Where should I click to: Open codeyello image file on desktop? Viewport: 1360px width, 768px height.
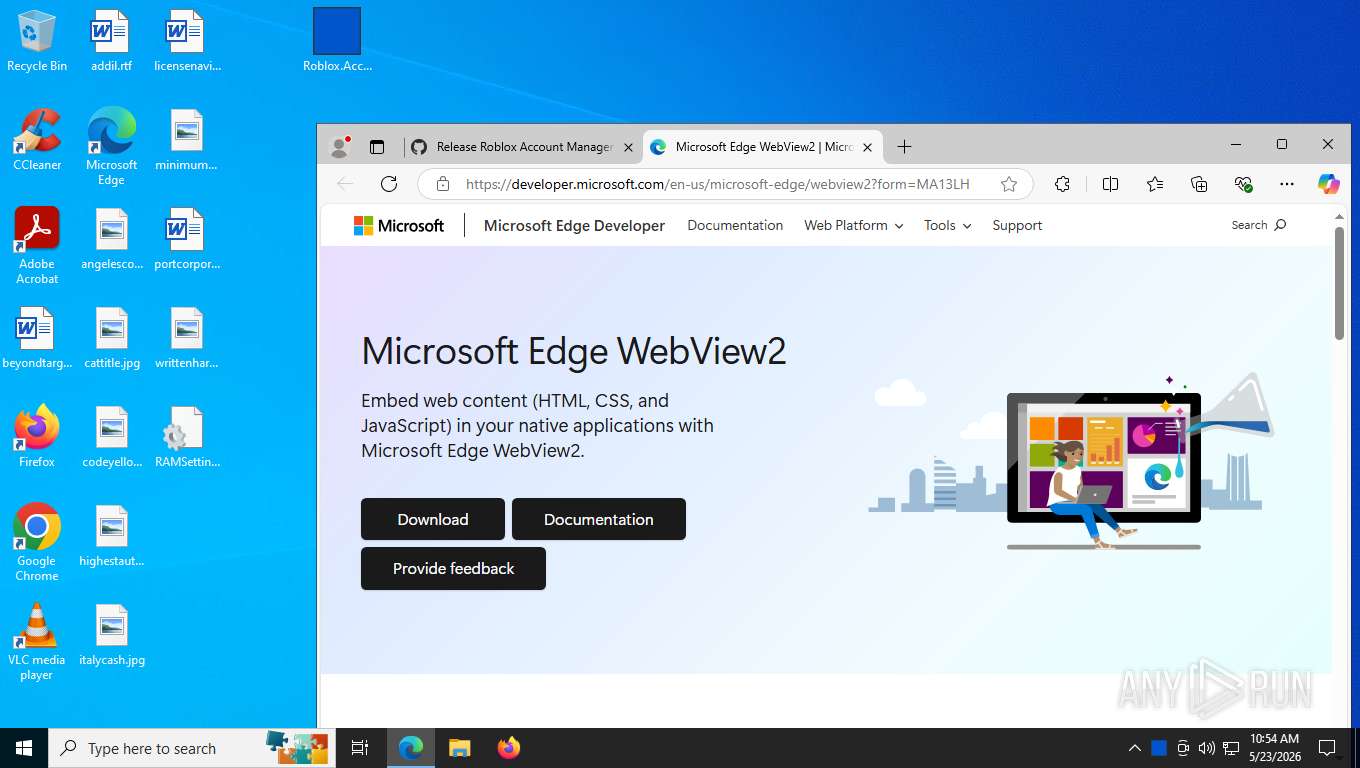111,437
